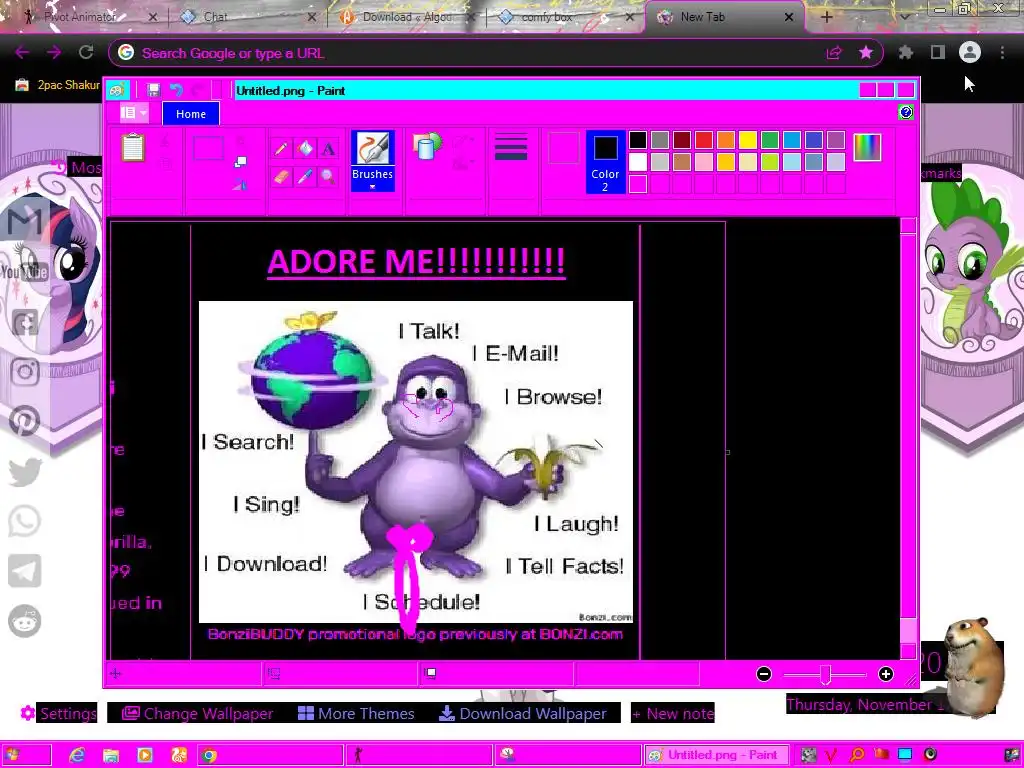Screen dimensions: 1024x768
Task: Activate the Color 2 swatch button
Action: [605, 162]
